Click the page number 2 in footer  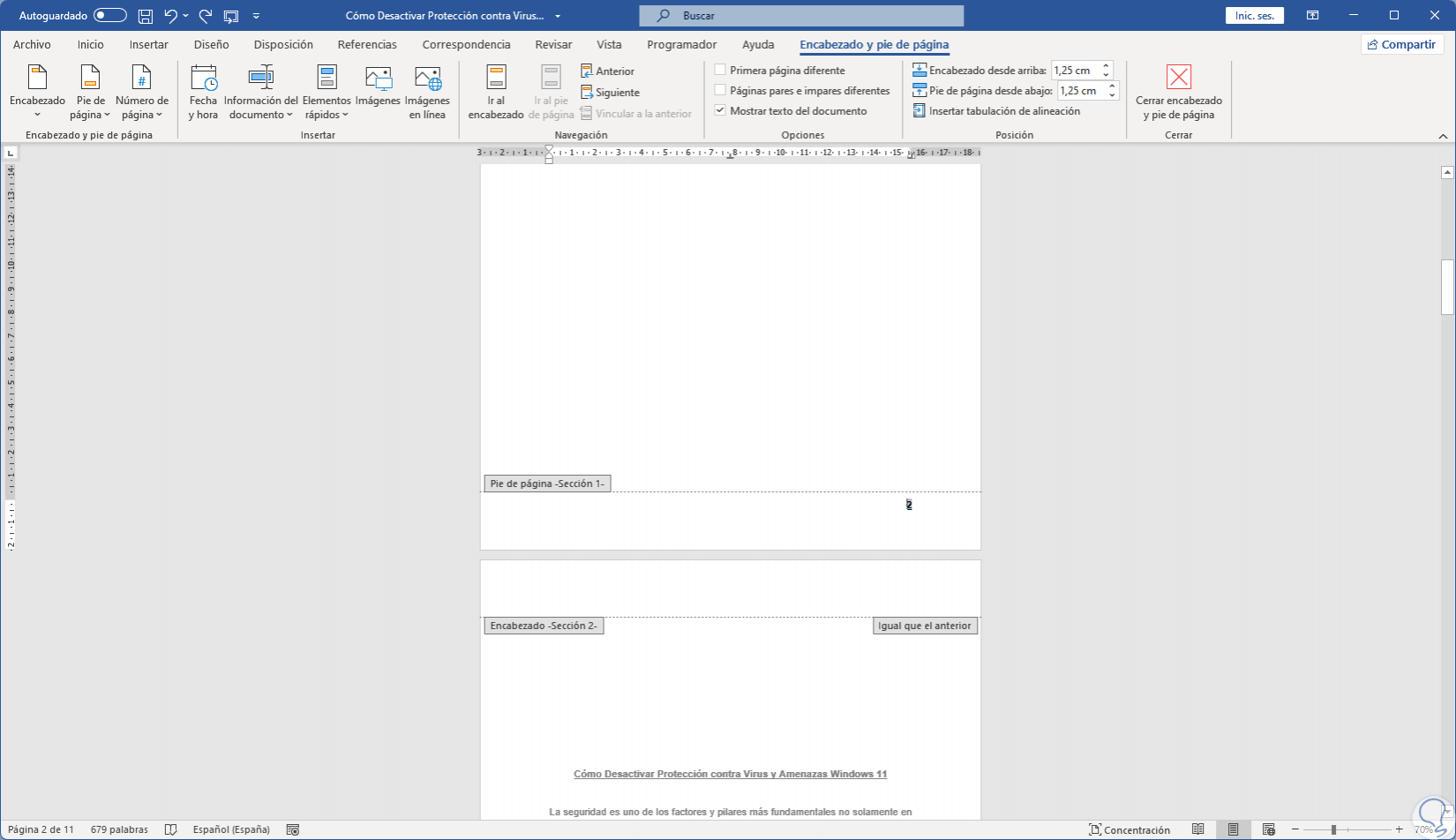(909, 505)
